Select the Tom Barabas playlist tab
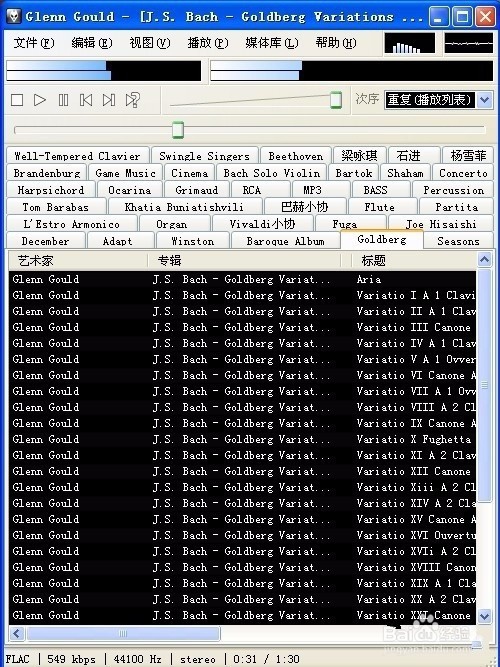 [56, 207]
